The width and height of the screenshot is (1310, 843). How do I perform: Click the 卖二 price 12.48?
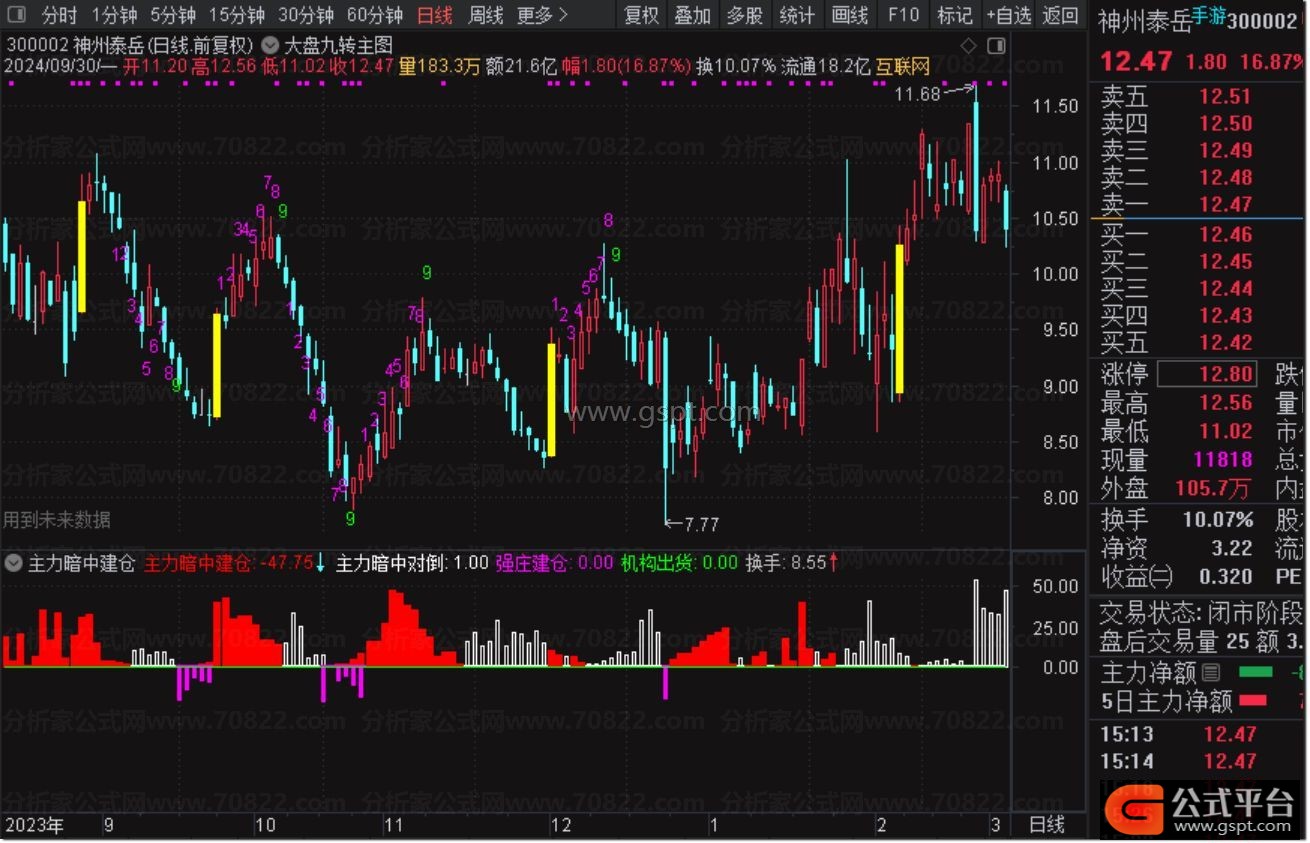point(1226,178)
